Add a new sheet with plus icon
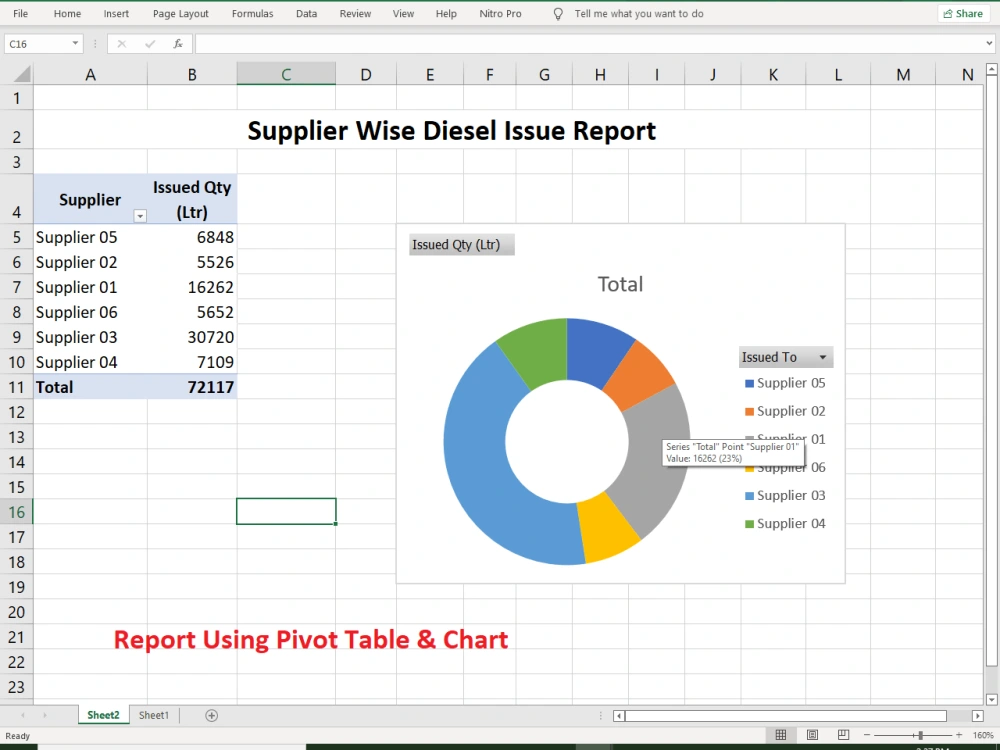Screen dimensions: 1000x750 212,716
